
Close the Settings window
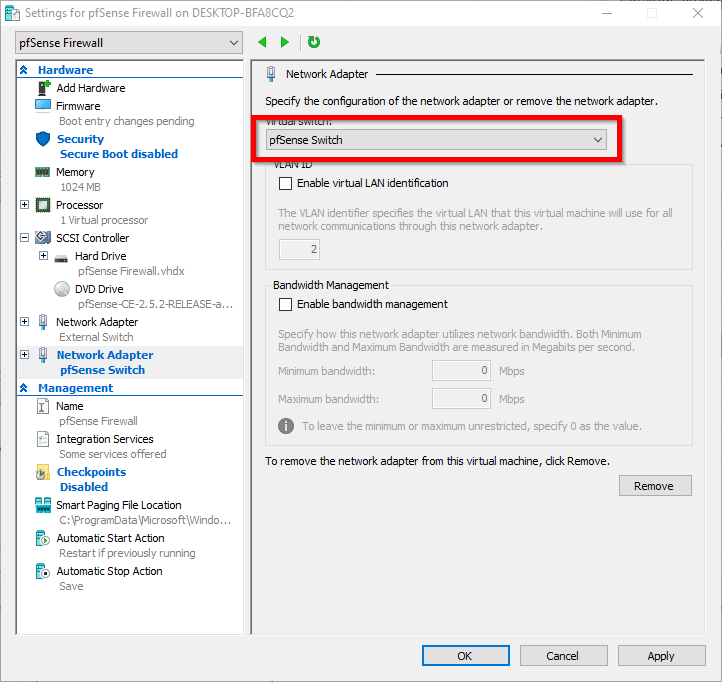tap(698, 13)
